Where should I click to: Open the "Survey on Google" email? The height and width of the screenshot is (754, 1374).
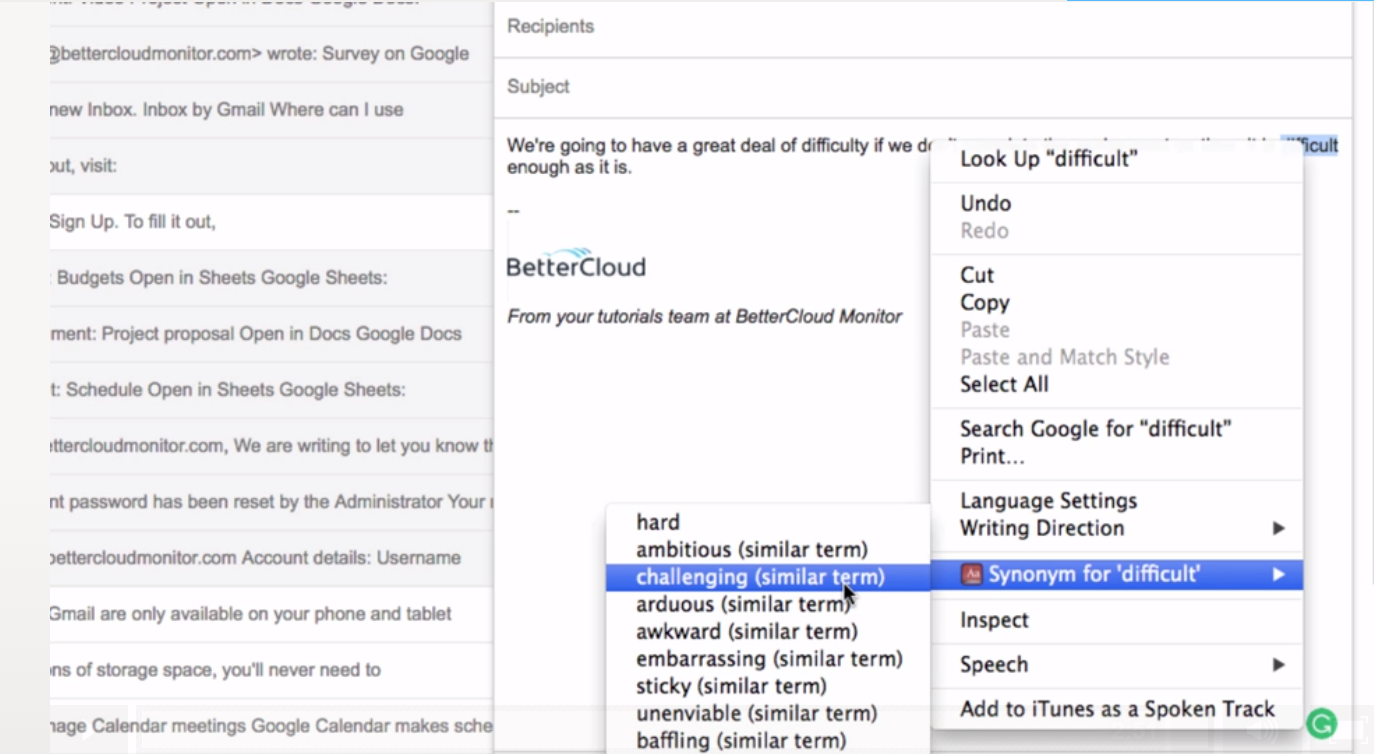[270, 54]
